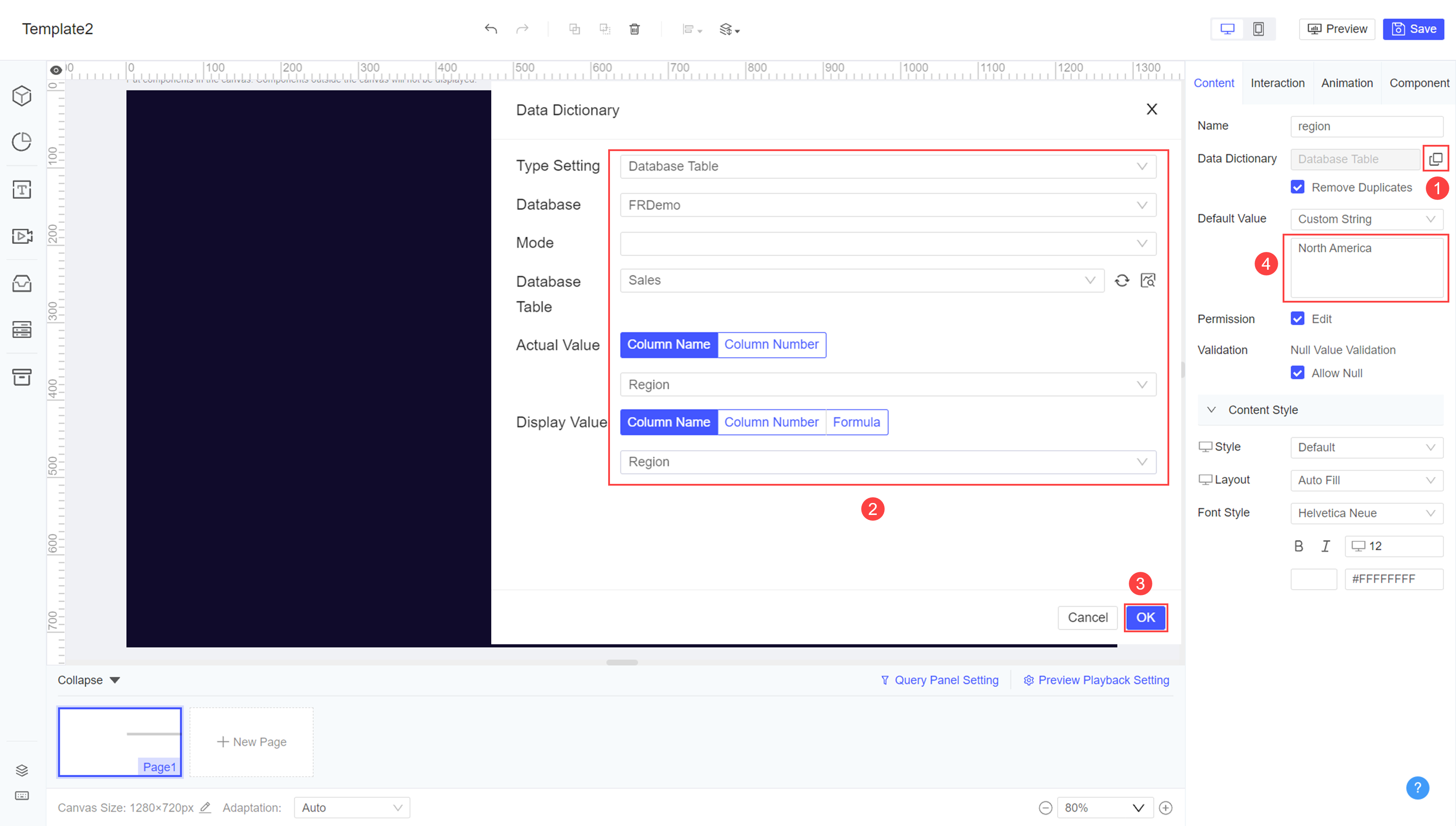The height and width of the screenshot is (826, 1456).
Task: Uncheck Remove Duplicates checkbox
Action: (x=1297, y=187)
